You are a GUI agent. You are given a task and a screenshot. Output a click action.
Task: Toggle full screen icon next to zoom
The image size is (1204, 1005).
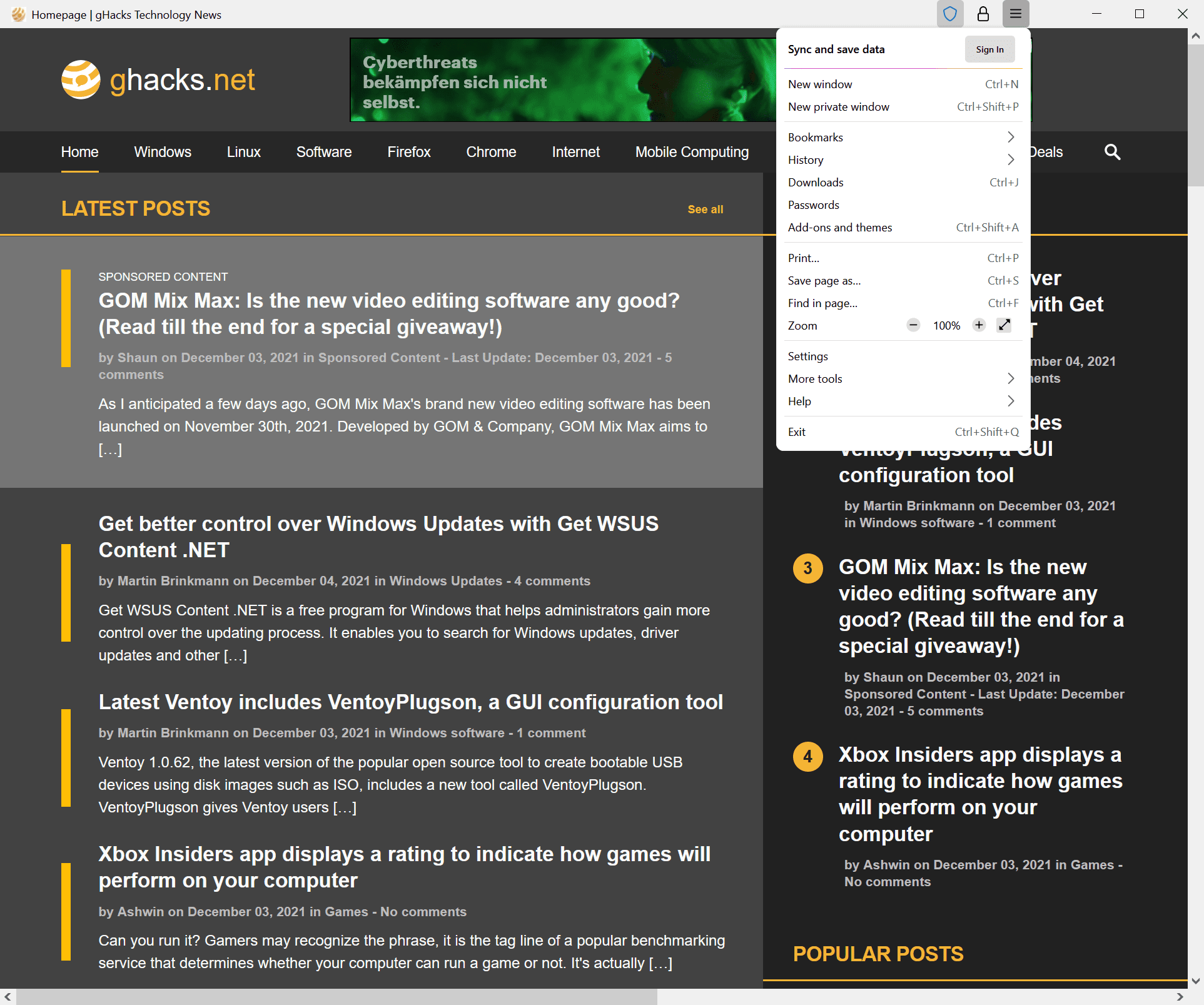tap(1004, 325)
